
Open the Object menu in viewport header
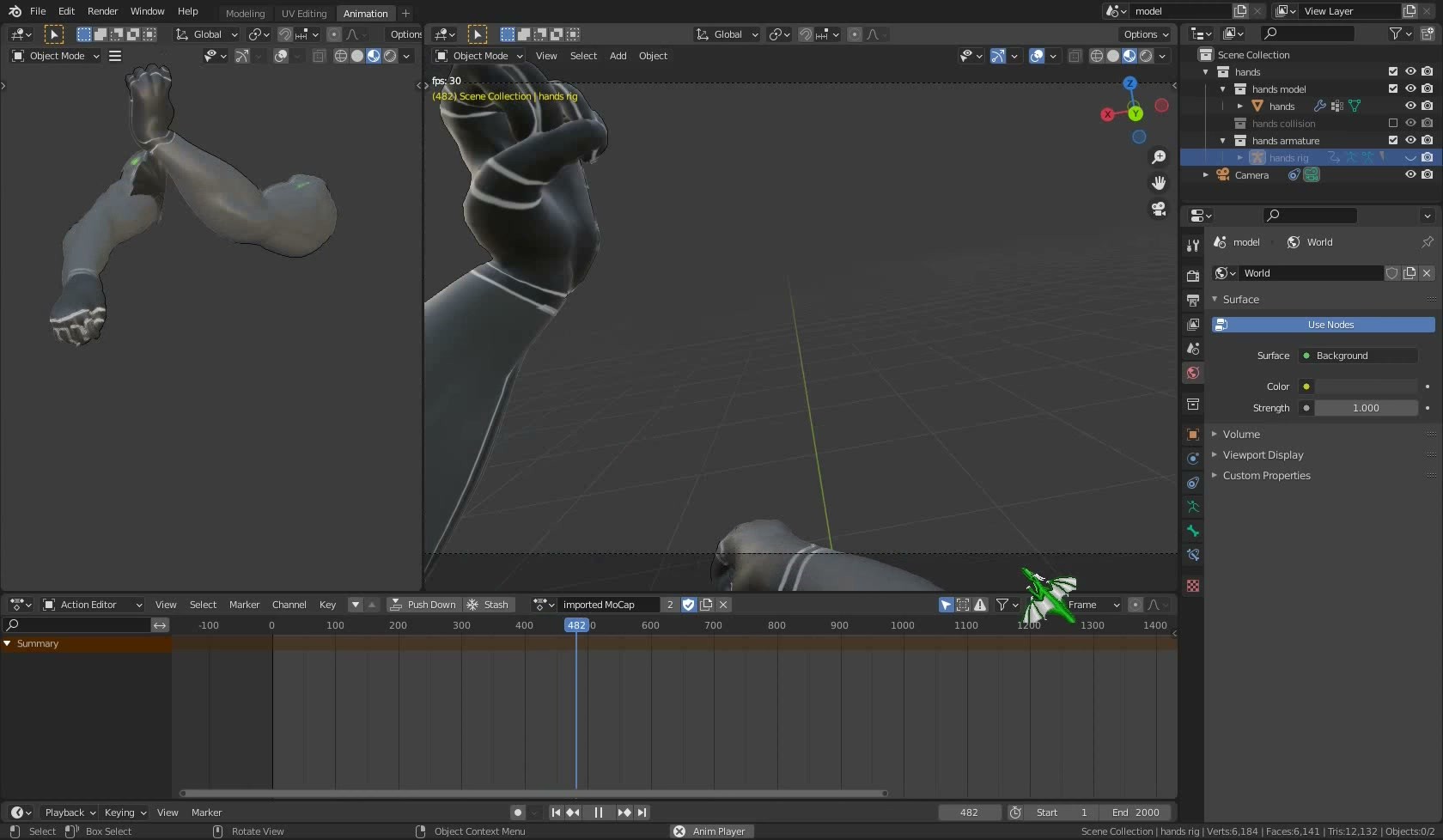click(x=653, y=56)
